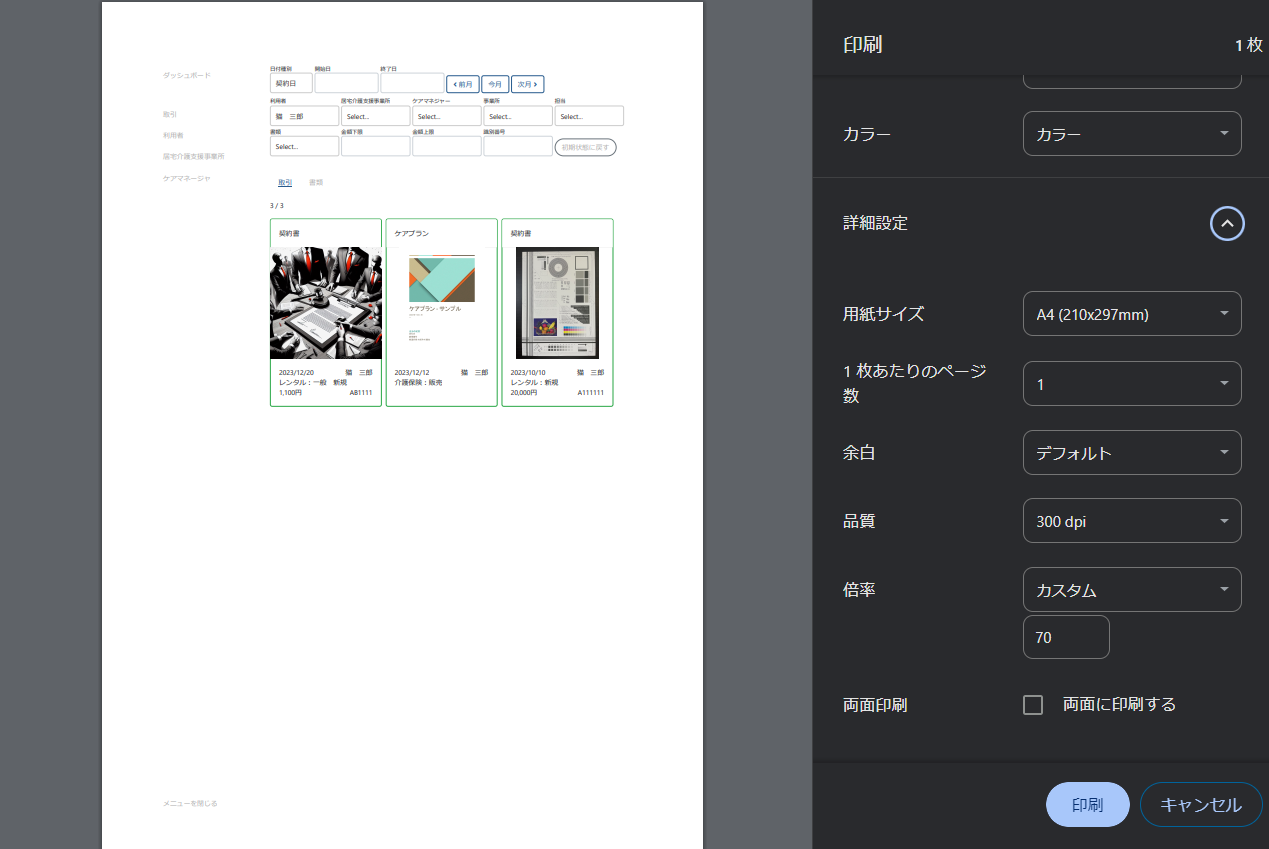Click the 次月 navigation button
This screenshot has width=1269, height=849.
(x=527, y=84)
